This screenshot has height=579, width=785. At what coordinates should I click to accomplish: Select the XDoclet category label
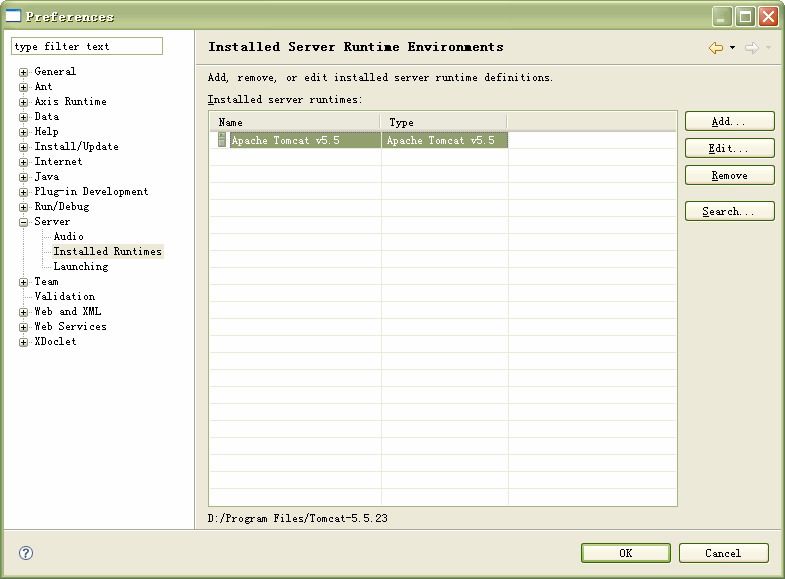click(x=55, y=341)
